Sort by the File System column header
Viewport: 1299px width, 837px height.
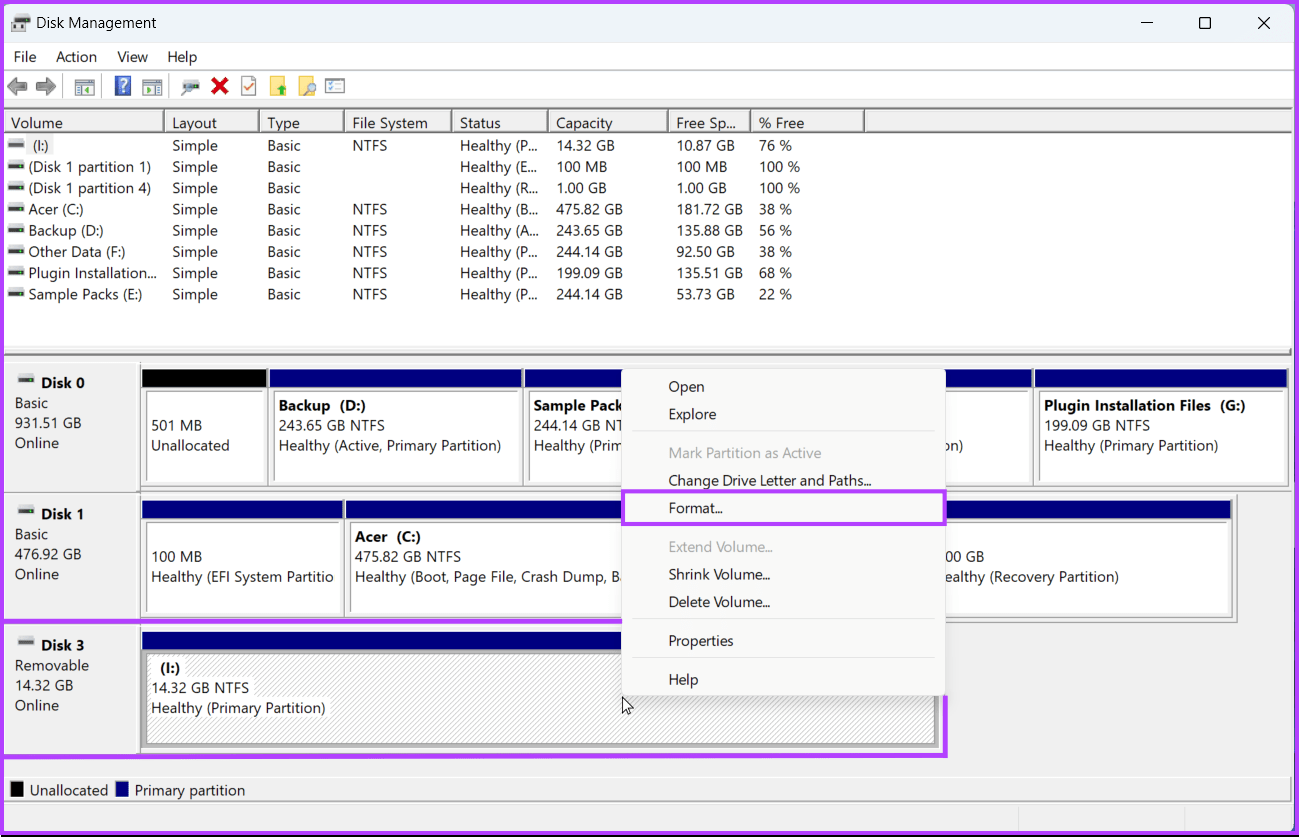click(397, 123)
